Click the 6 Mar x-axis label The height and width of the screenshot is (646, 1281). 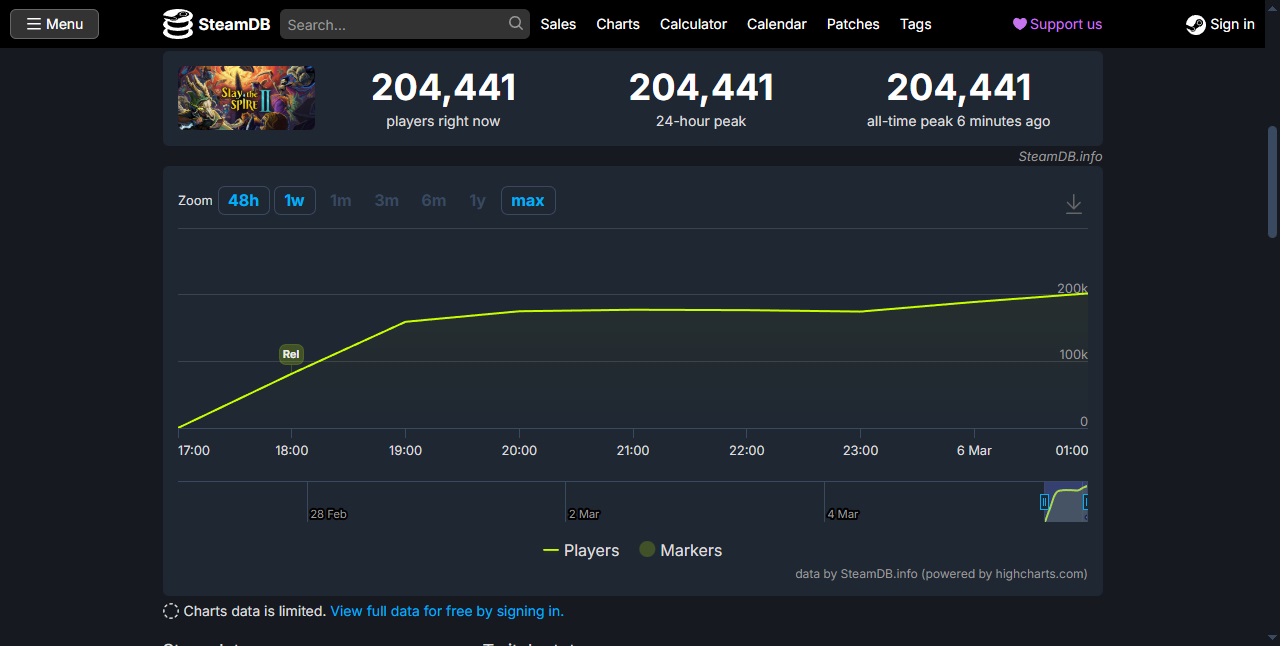click(x=974, y=451)
